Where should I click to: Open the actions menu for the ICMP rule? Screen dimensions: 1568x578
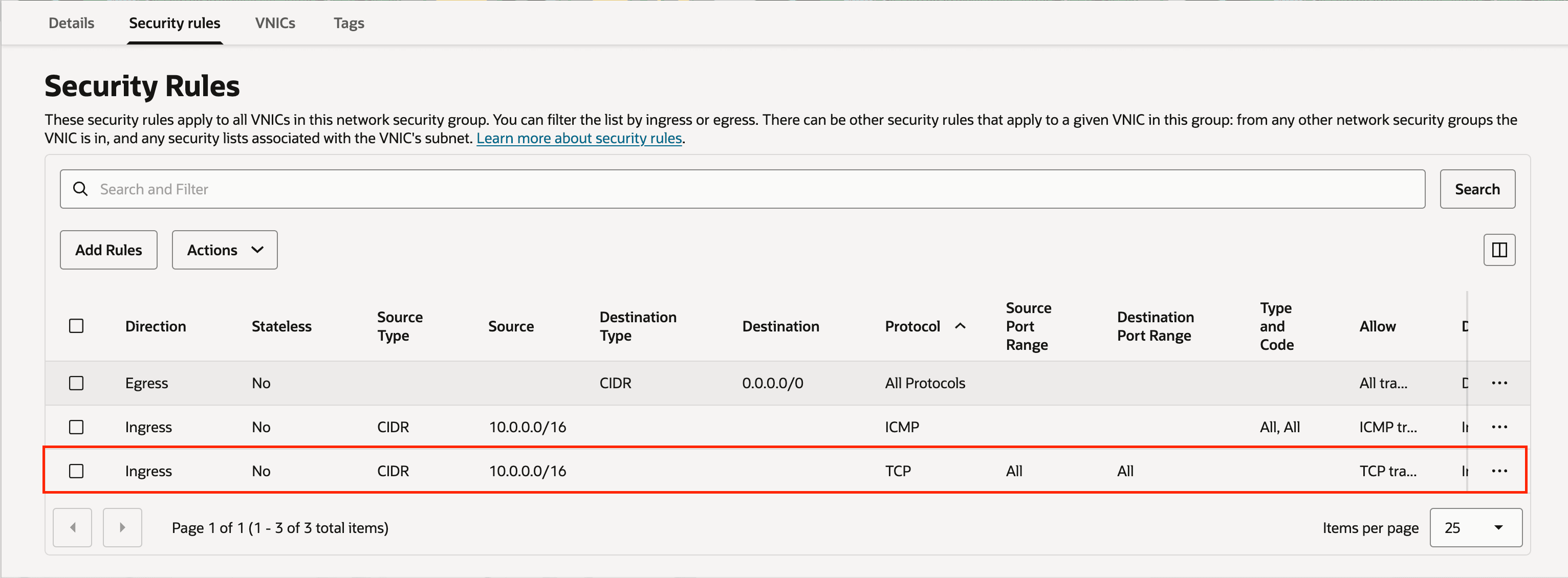tap(1500, 427)
